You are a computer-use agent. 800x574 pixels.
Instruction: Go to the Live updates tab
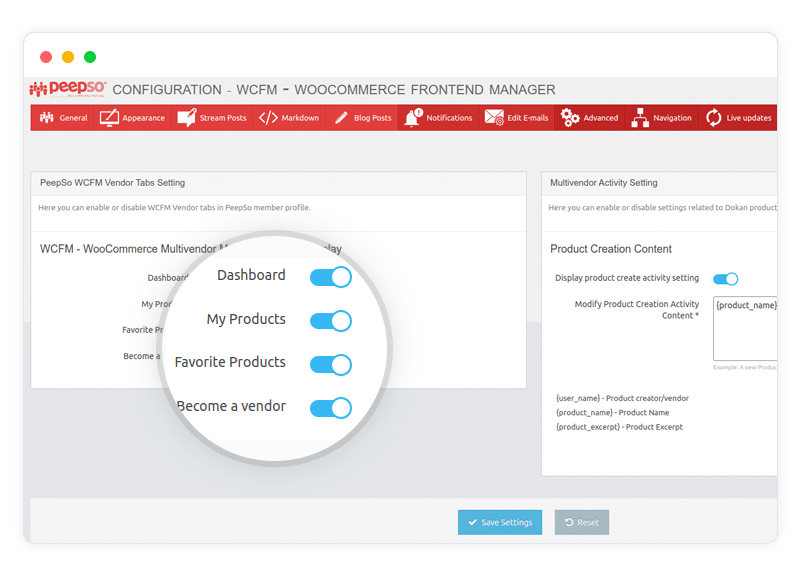(x=738, y=118)
